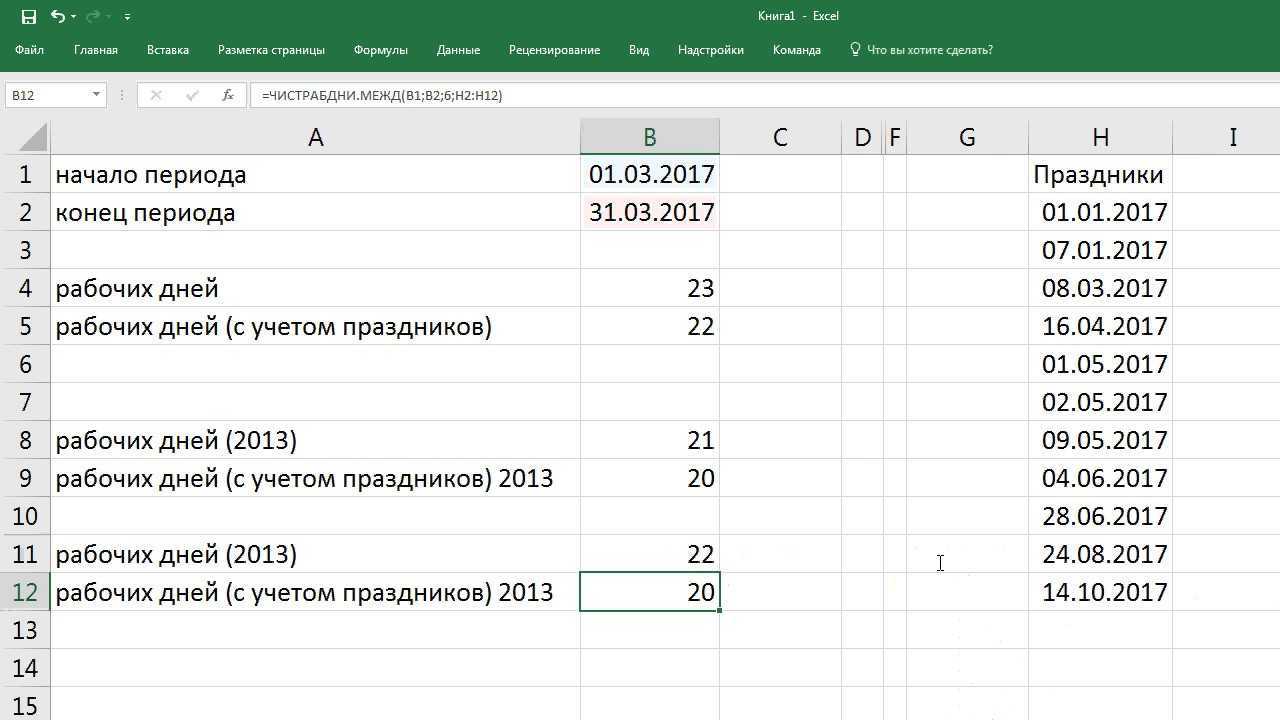Select the cell with value 21
This screenshot has width=1280, height=720.
point(650,440)
